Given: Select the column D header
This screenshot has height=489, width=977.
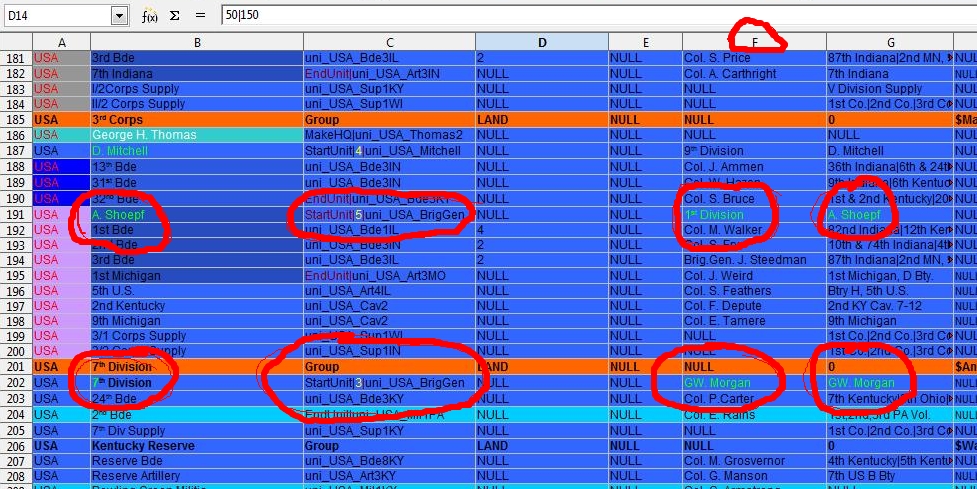Looking at the screenshot, I should point(541,41).
